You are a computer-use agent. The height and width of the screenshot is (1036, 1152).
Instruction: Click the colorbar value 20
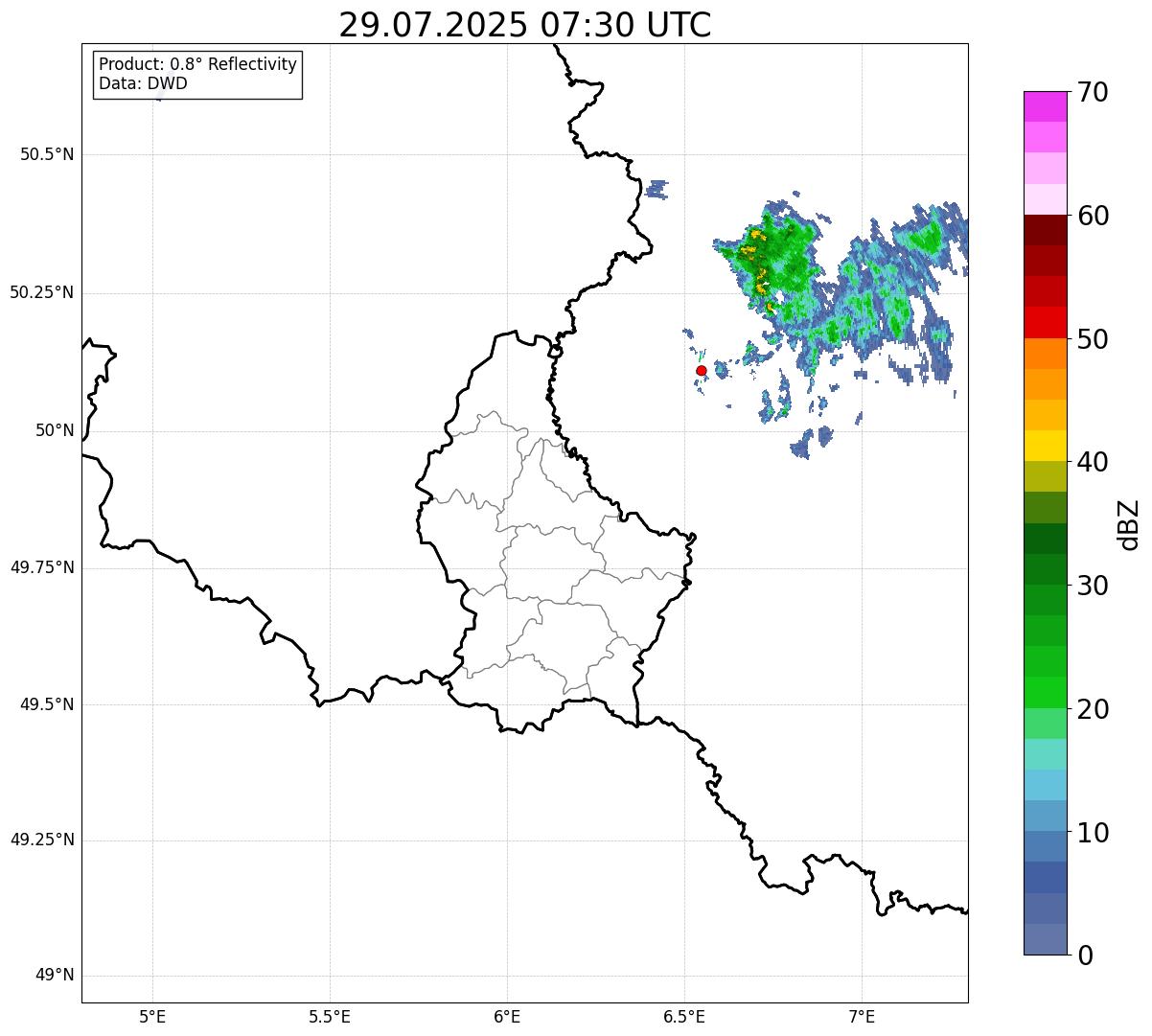pos(1093,709)
